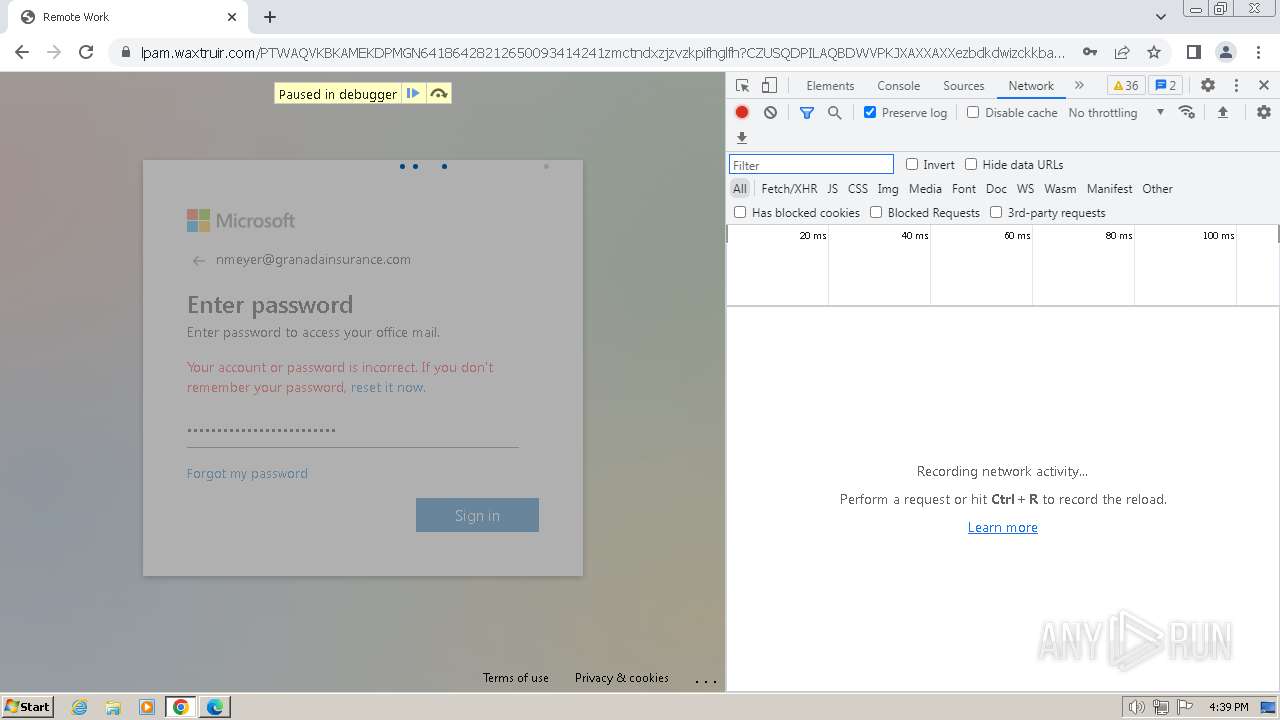The image size is (1280, 720).
Task: Select the All request type filter
Action: tap(740, 189)
